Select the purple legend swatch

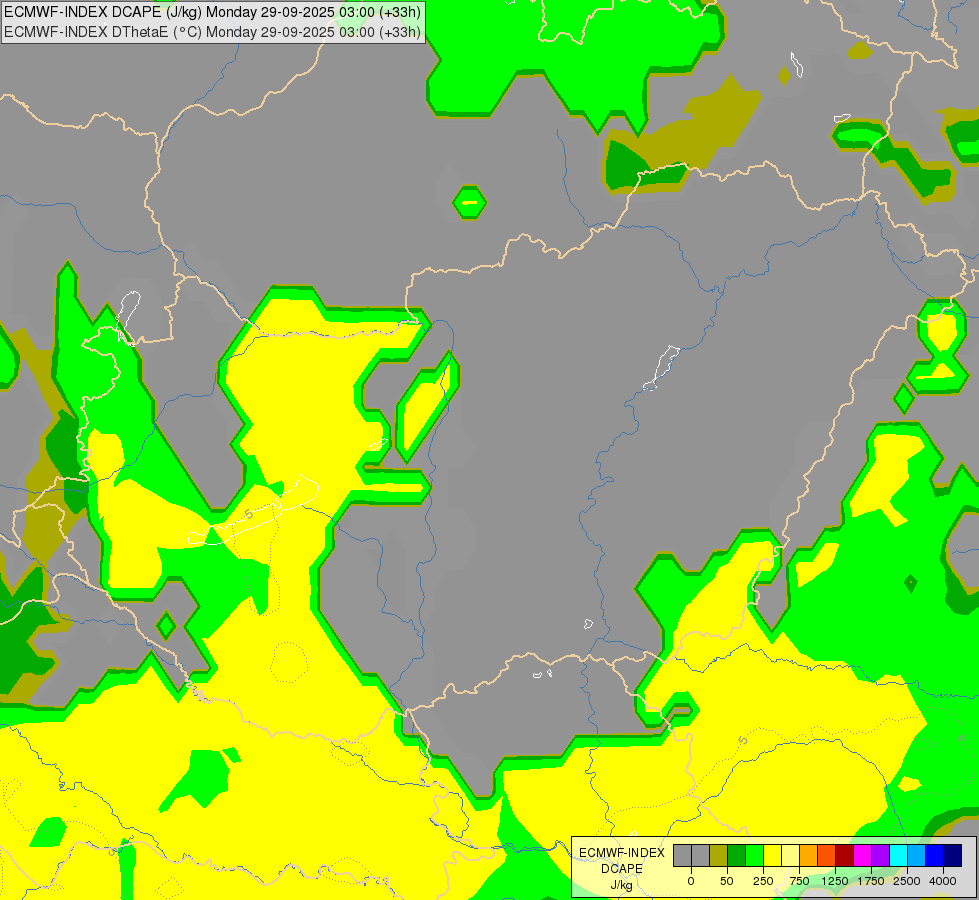pyautogui.click(x=881, y=855)
